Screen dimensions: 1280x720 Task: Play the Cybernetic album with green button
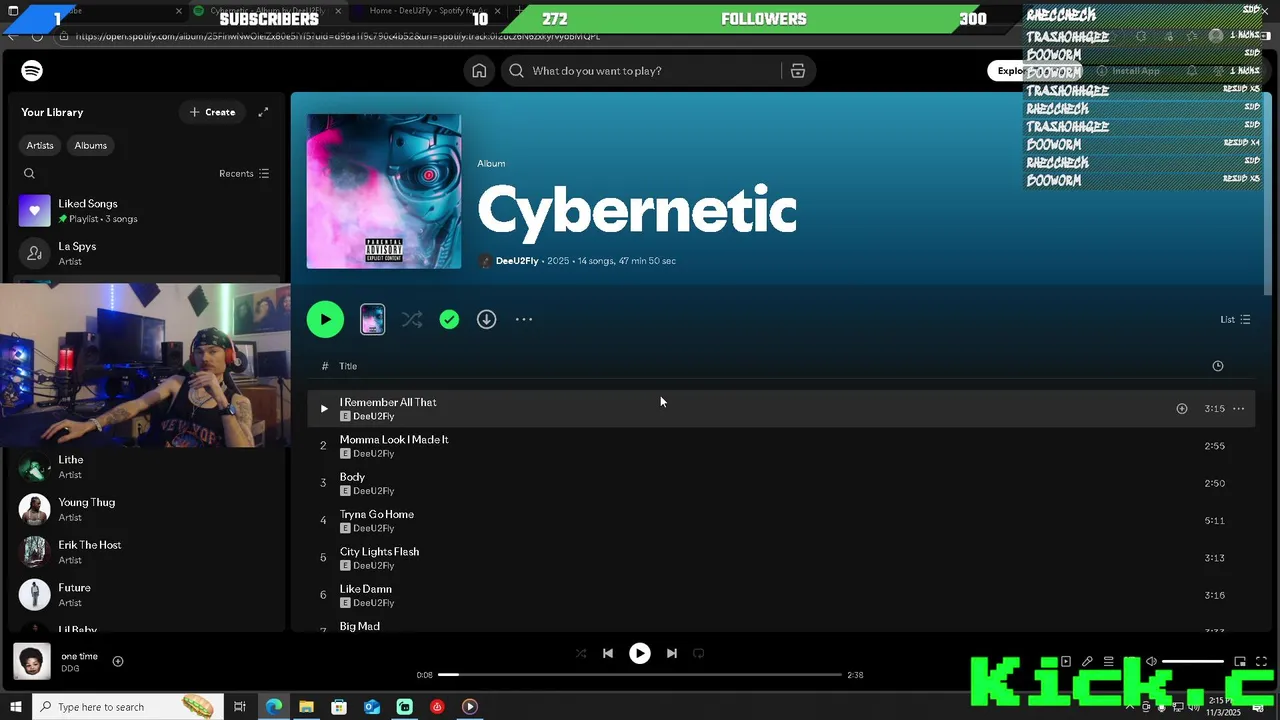[x=325, y=319]
